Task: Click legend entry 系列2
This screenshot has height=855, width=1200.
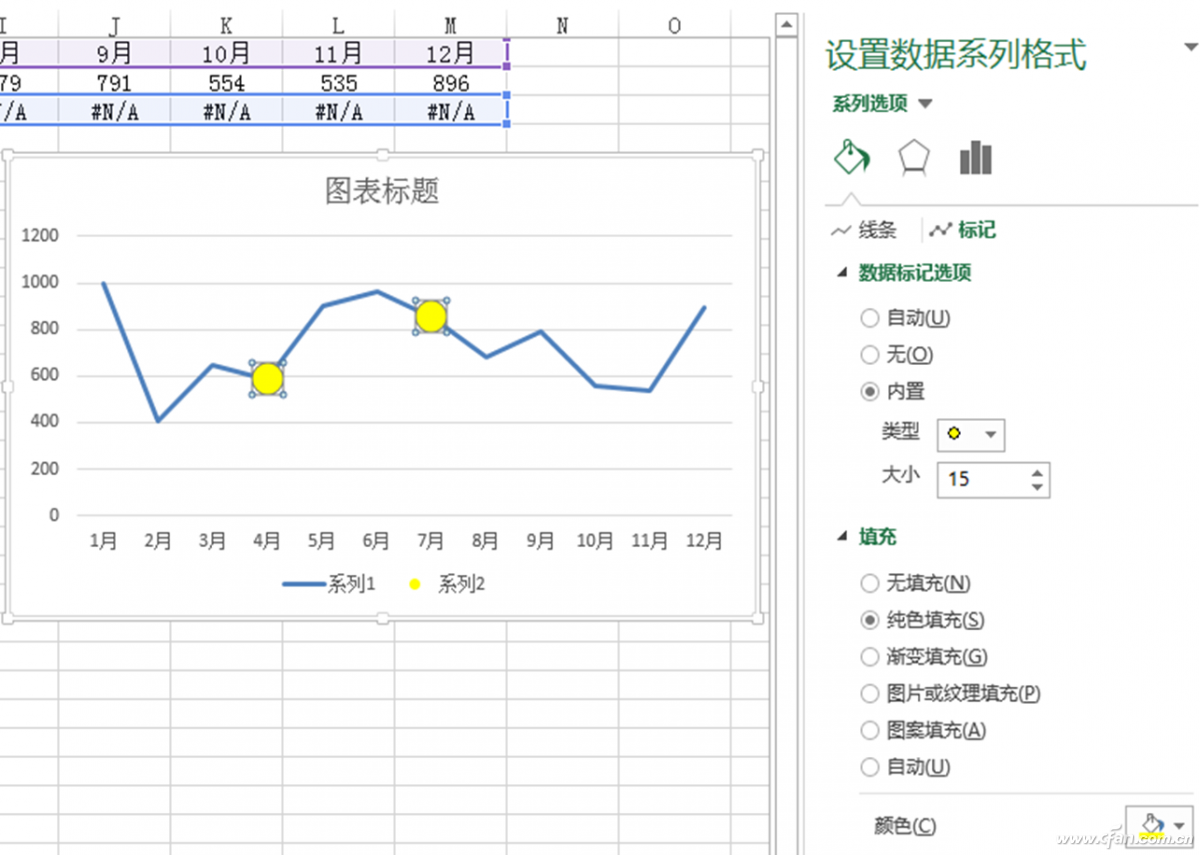Action: click(x=448, y=585)
